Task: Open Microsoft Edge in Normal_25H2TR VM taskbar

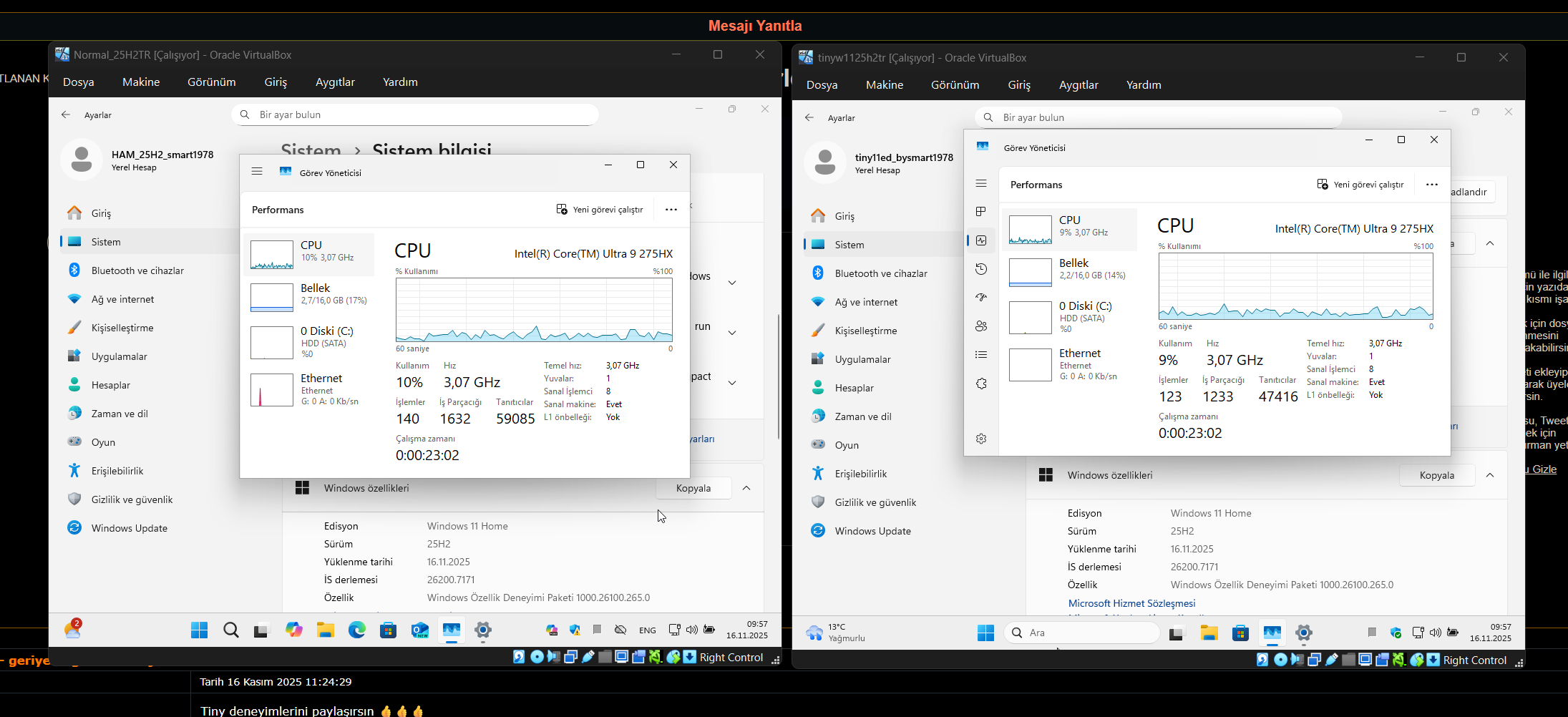Action: coord(357,630)
